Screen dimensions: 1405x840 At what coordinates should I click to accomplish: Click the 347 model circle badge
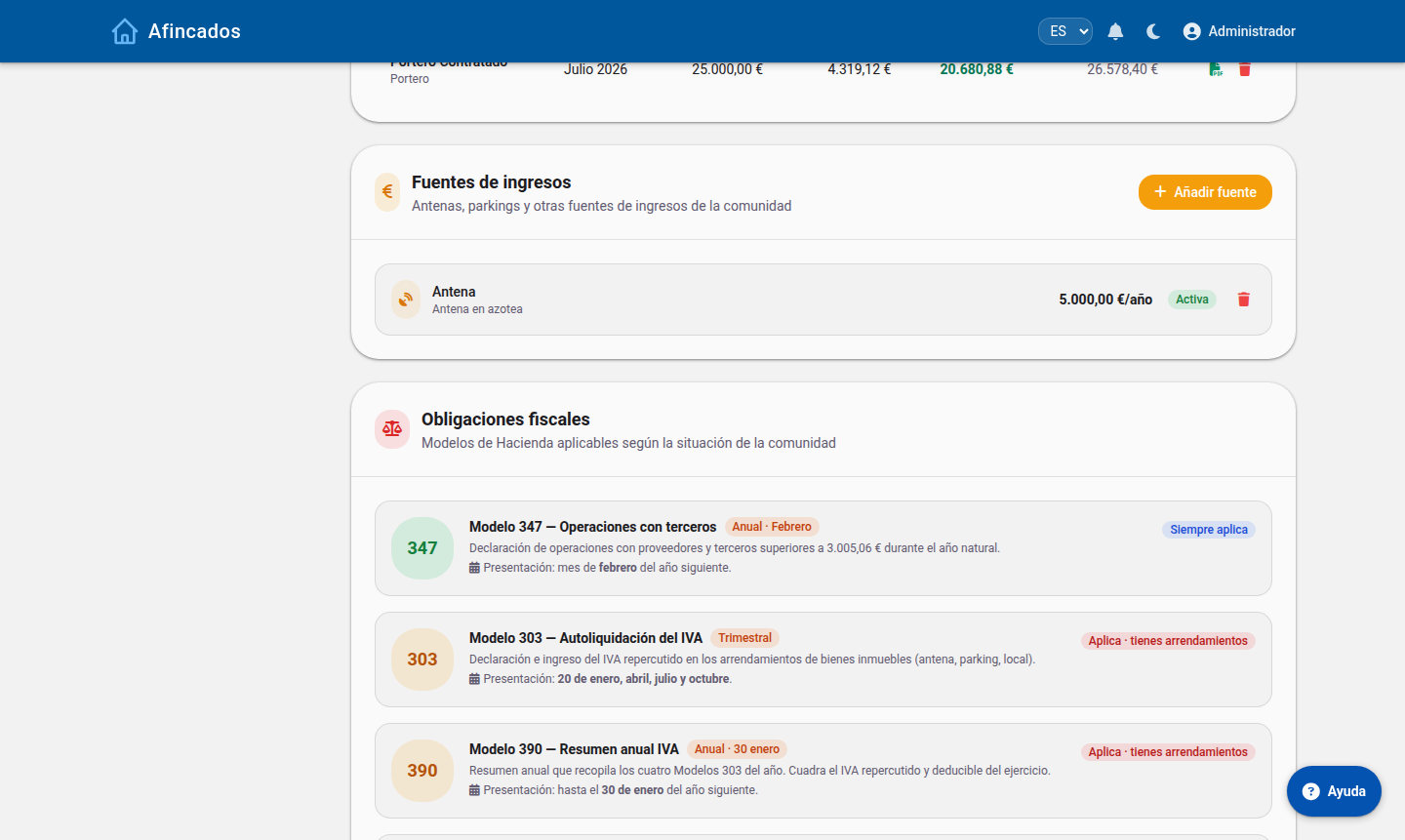(x=422, y=548)
